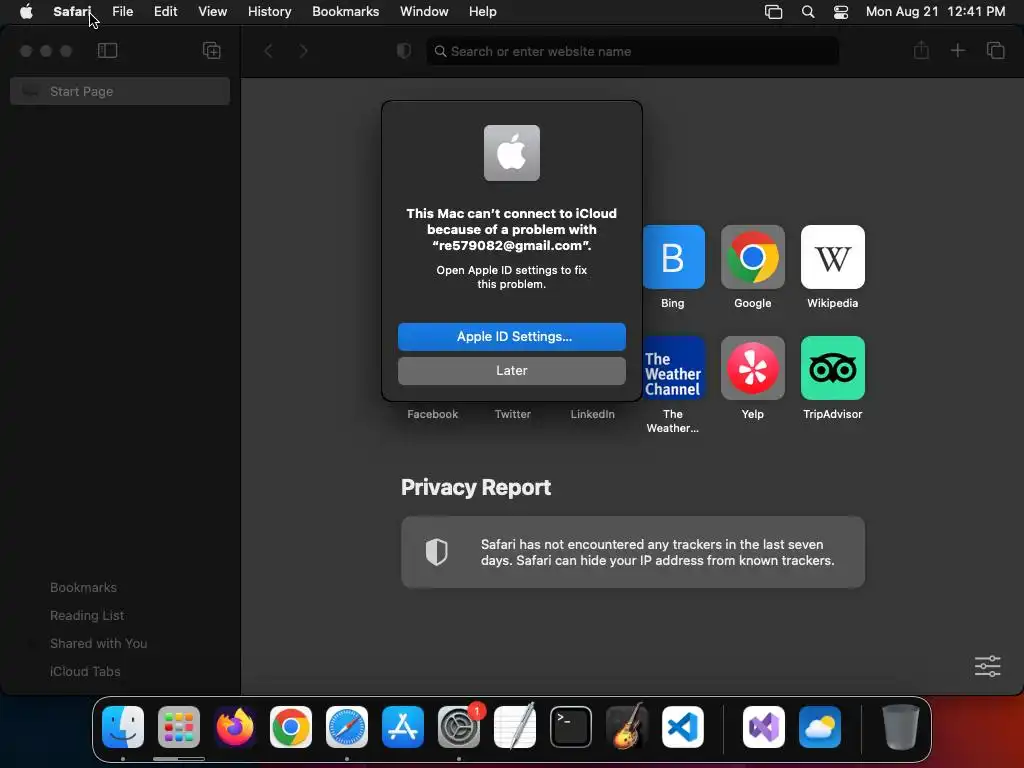This screenshot has width=1024, height=768.
Task: Open the Bing favorite
Action: point(673,257)
